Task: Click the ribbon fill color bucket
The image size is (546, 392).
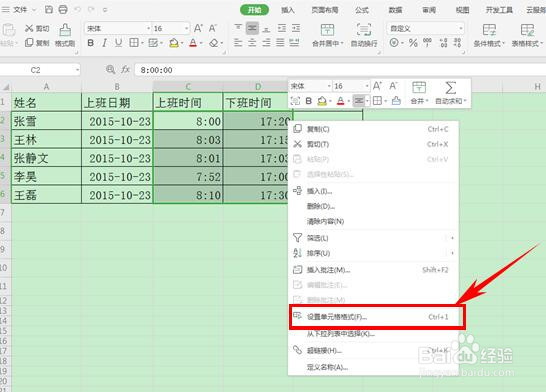Action: 174,43
